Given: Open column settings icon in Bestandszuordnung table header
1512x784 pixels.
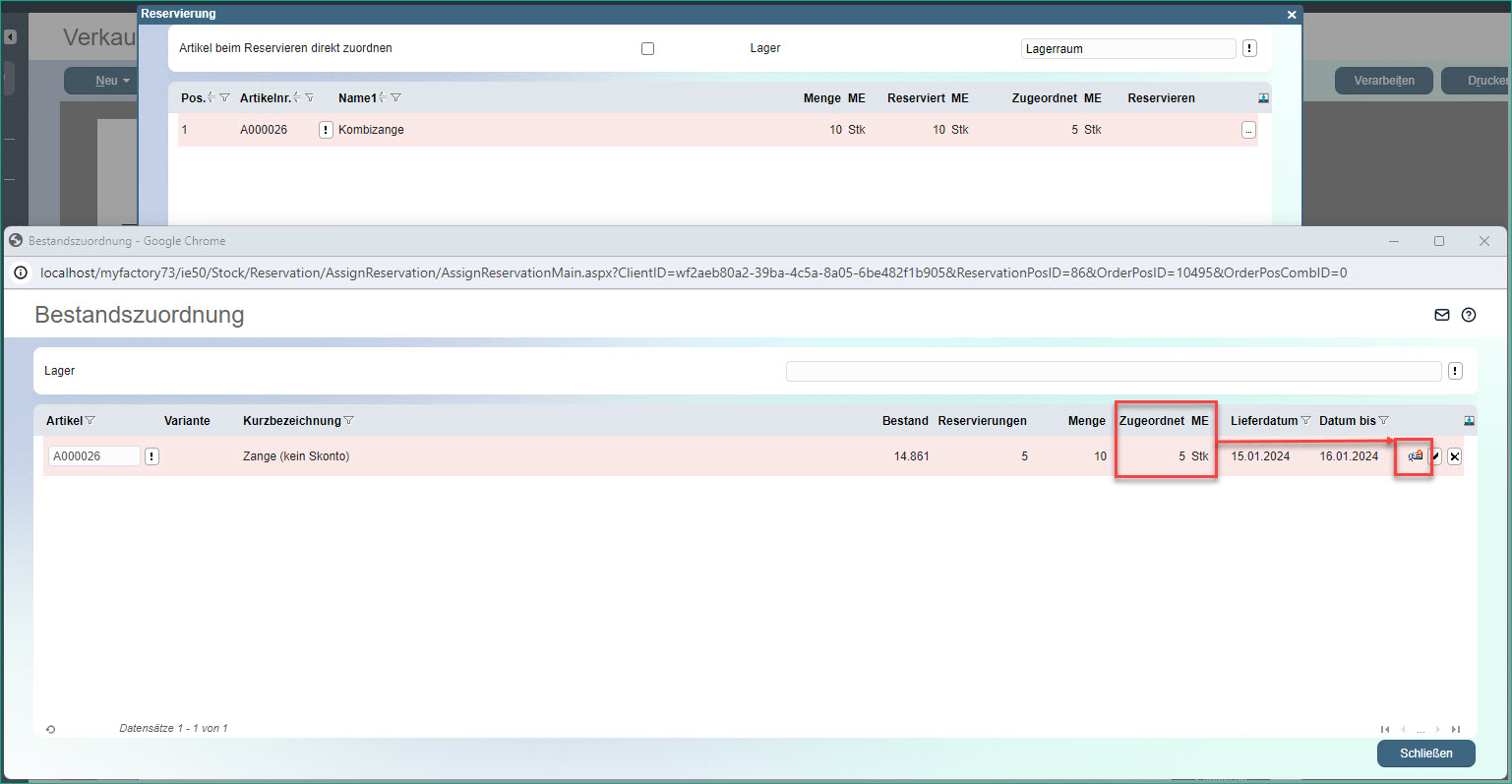Looking at the screenshot, I should (x=1469, y=421).
